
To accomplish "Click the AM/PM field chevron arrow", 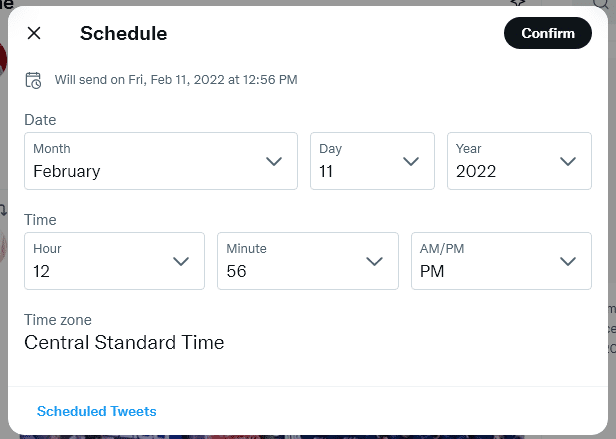I will pyautogui.click(x=568, y=261).
